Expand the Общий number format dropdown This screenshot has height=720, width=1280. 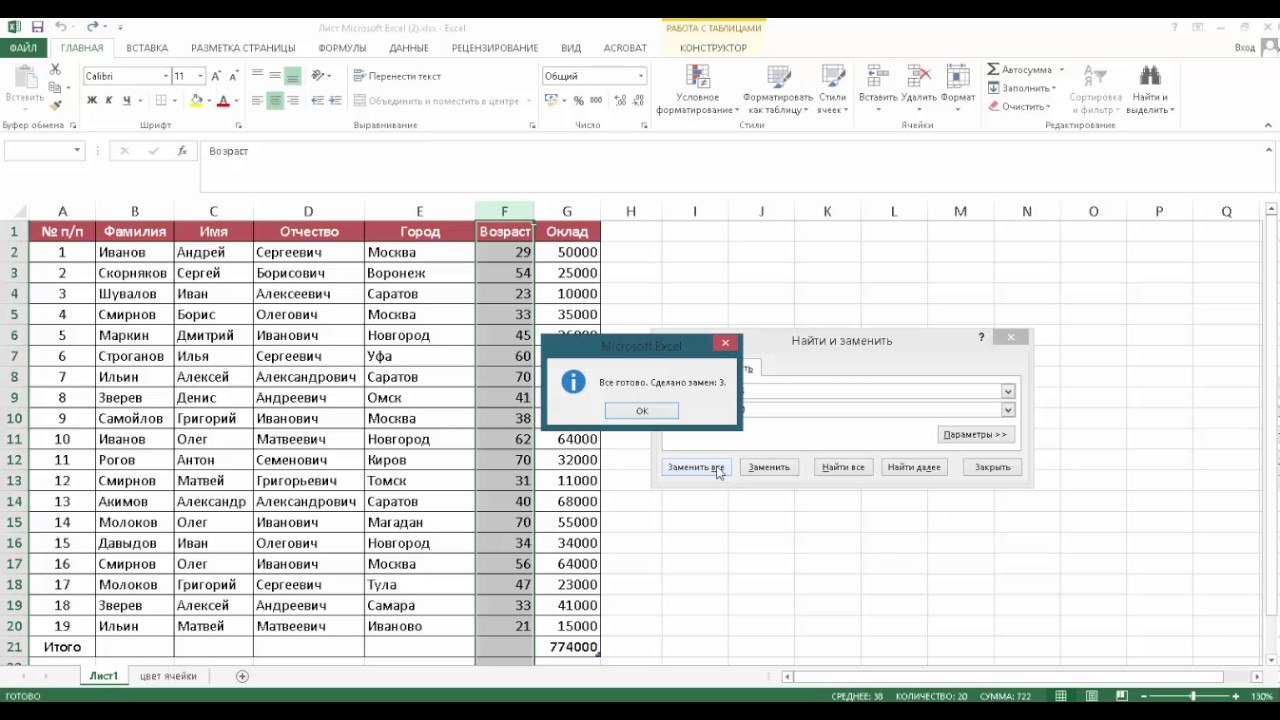pyautogui.click(x=641, y=76)
